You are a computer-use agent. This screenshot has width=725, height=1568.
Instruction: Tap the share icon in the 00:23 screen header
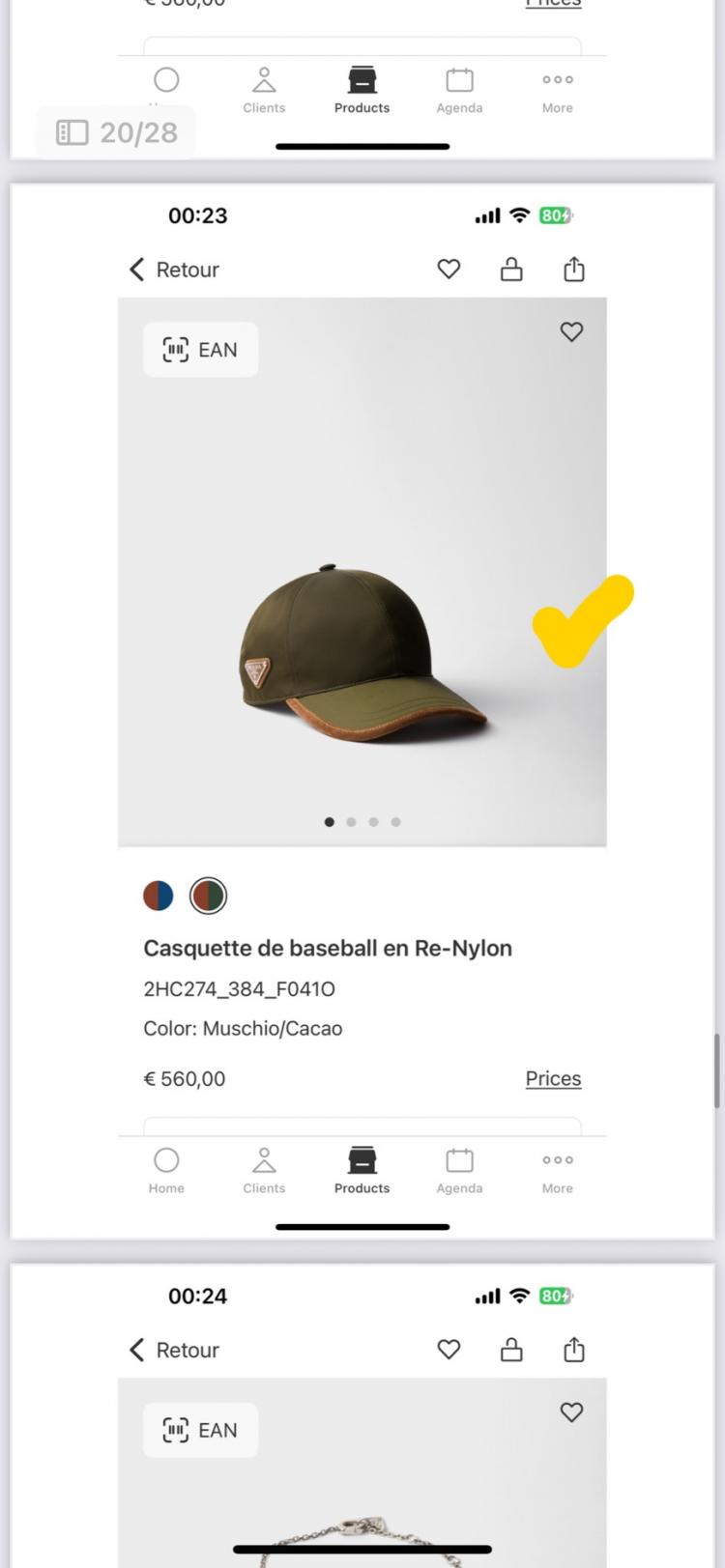[574, 270]
